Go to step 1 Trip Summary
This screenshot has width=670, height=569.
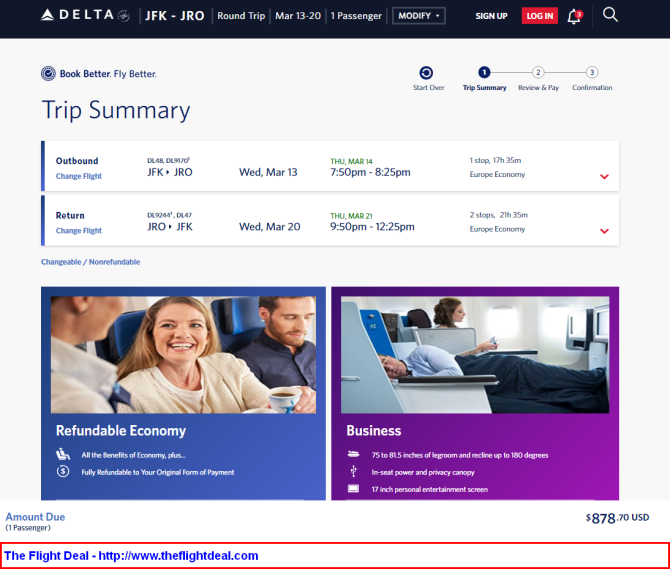click(484, 73)
